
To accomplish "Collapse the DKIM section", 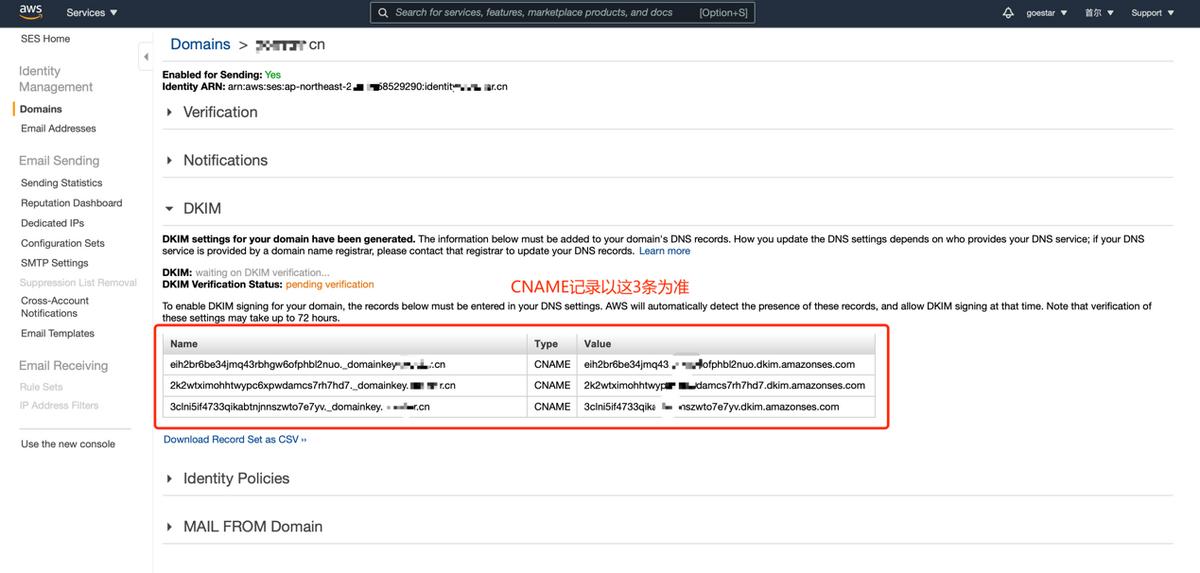I will pos(193,208).
